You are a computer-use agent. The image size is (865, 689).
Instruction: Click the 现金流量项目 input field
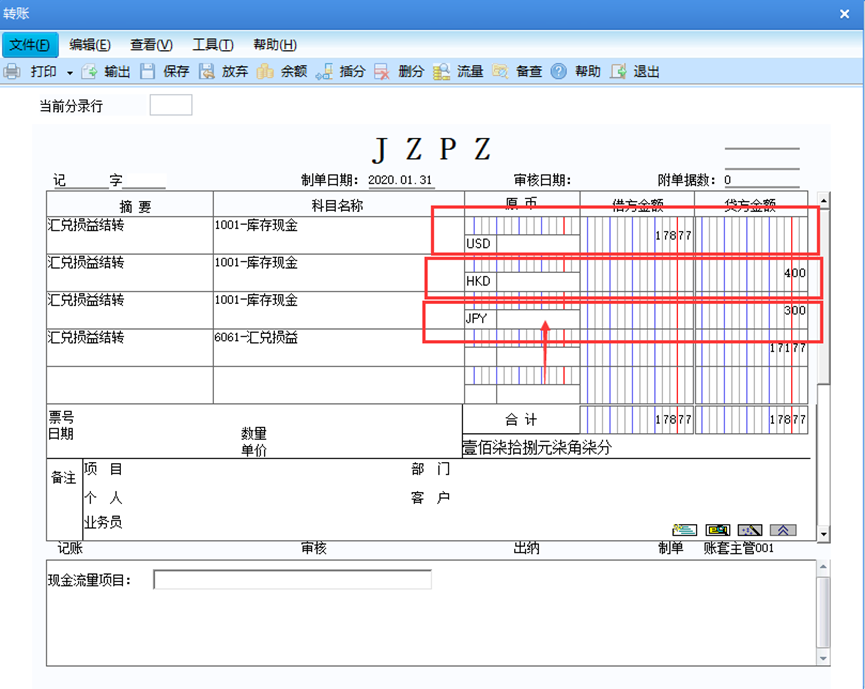(x=292, y=580)
